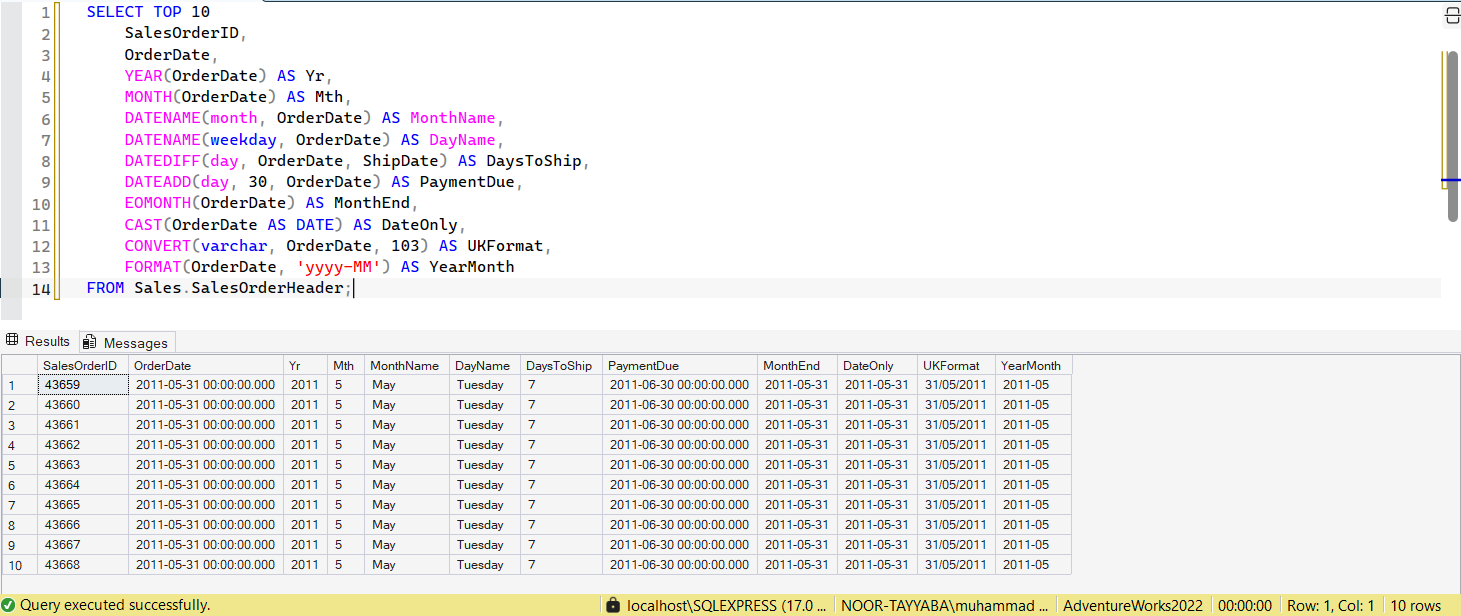Open the Messages tab
This screenshot has height=616, width=1461.
point(127,342)
